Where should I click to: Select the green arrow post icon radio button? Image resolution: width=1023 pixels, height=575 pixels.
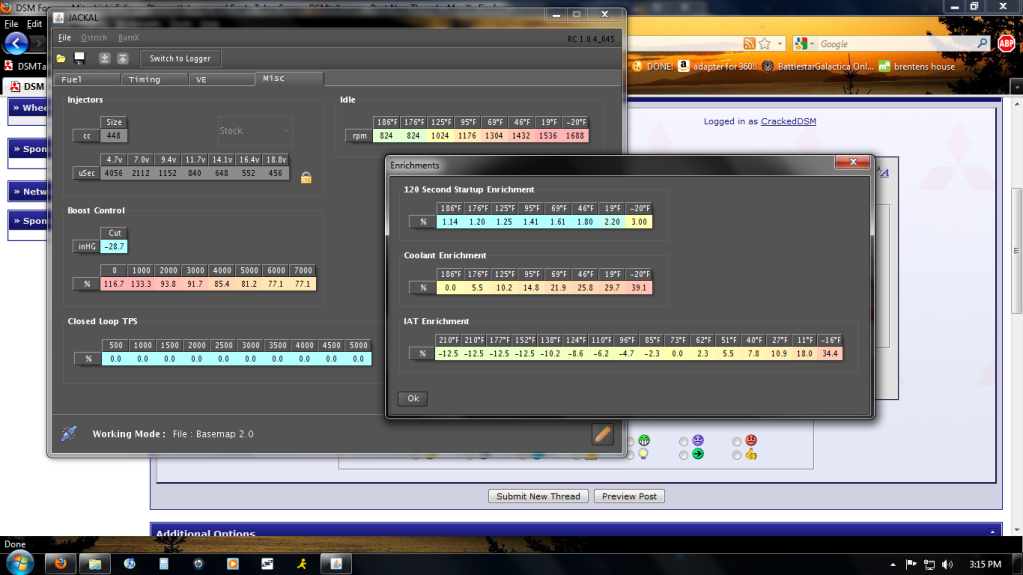[683, 456]
